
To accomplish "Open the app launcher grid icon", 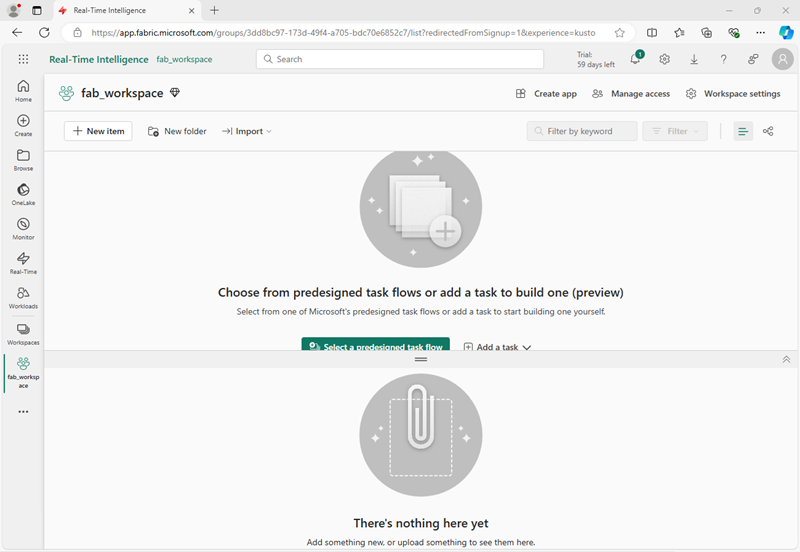I will tap(23, 59).
